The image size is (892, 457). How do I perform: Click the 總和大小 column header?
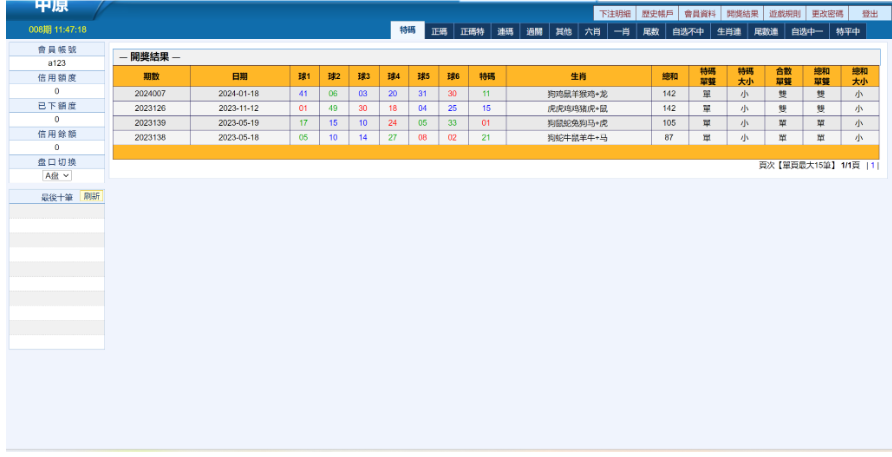(860, 76)
